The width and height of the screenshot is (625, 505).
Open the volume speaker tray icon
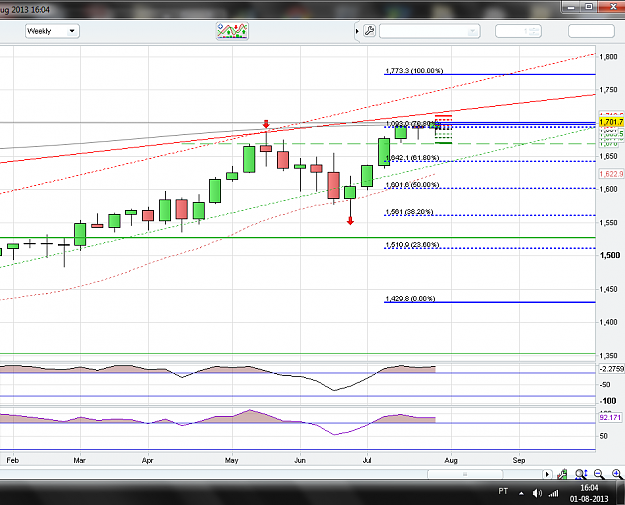click(x=537, y=493)
